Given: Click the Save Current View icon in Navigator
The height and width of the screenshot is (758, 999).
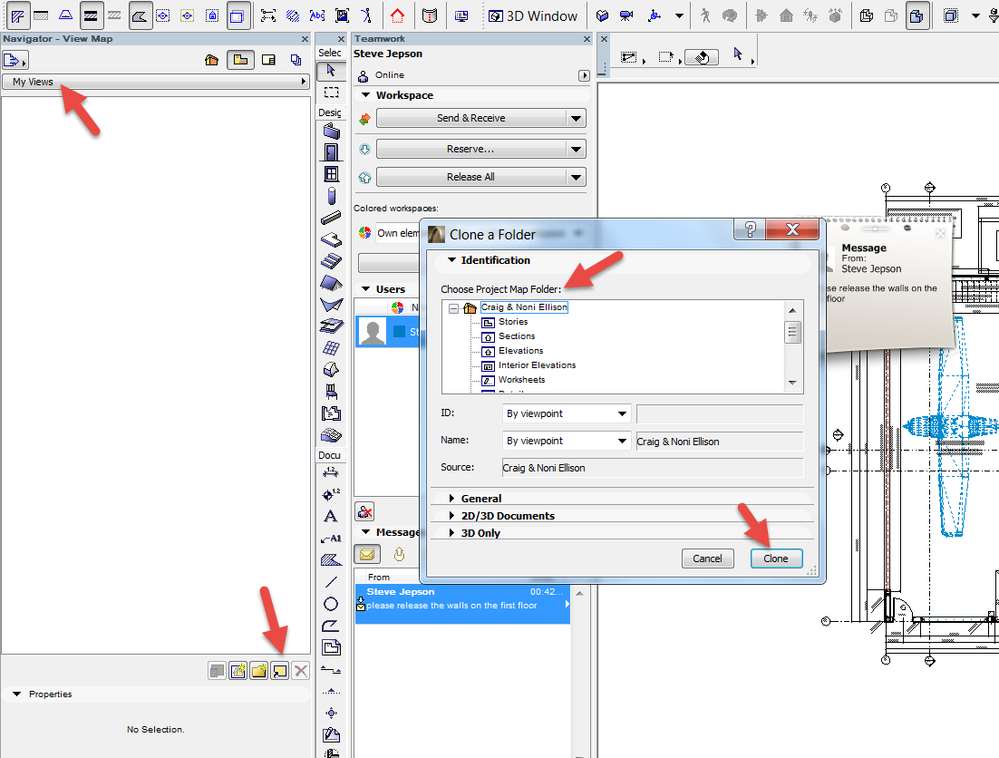Looking at the screenshot, I should tap(238, 671).
